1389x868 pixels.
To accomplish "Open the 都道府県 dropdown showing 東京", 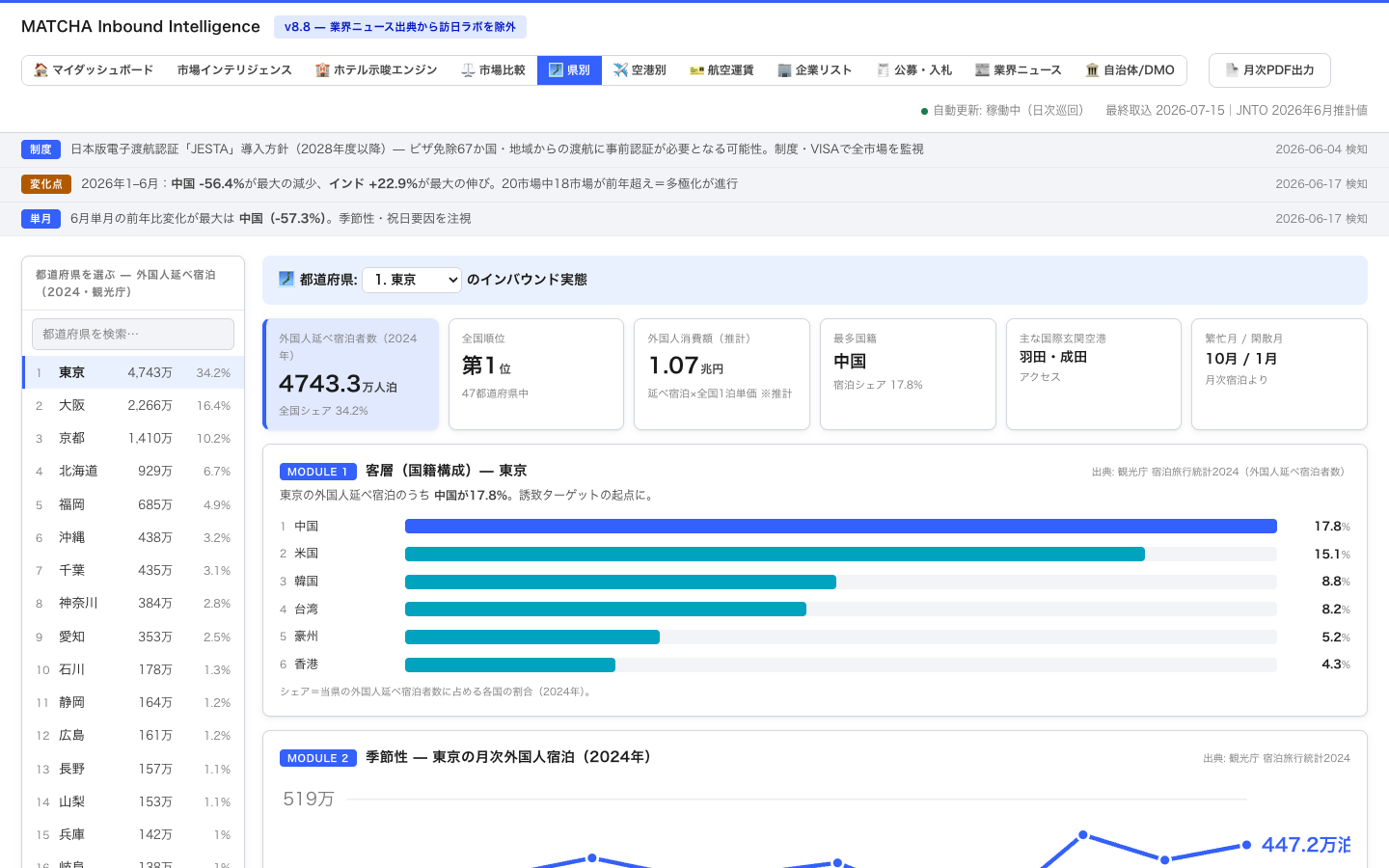I will pos(412,280).
